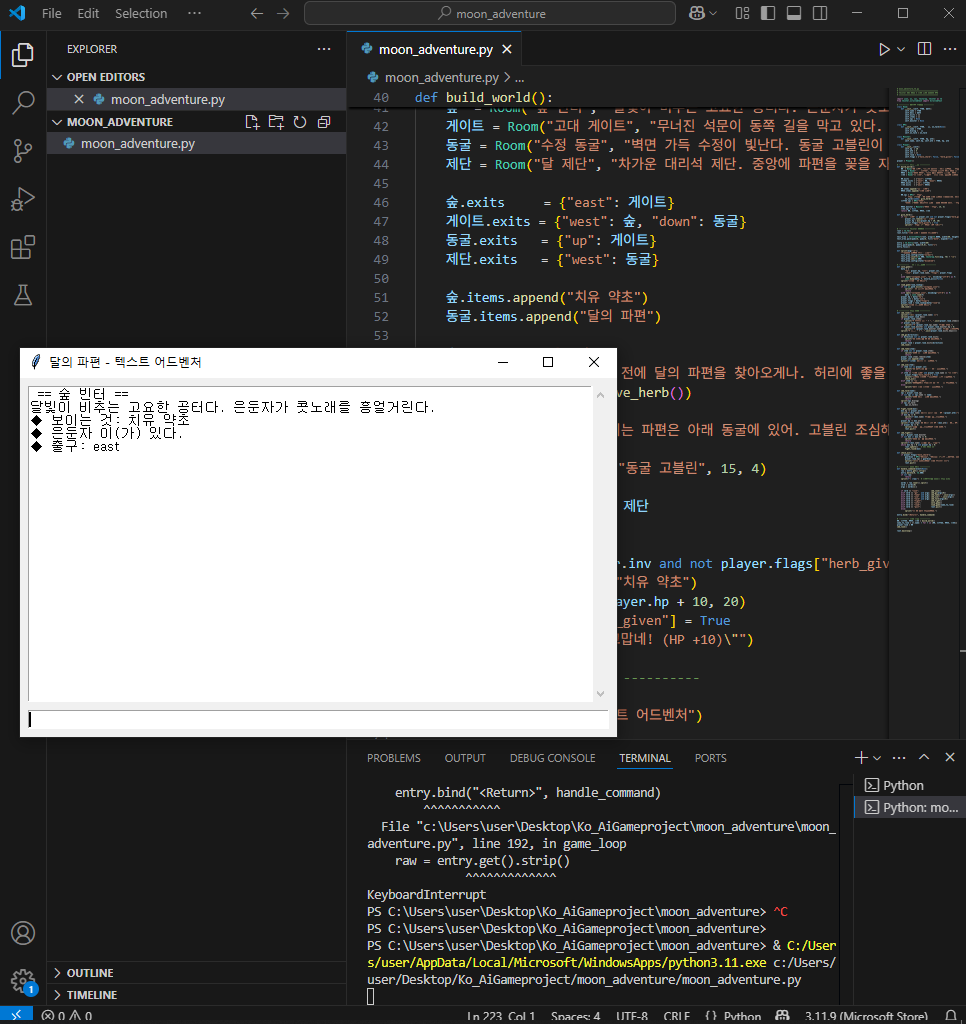Image resolution: width=966 pixels, height=1024 pixels.
Task: Open the remote window indicator
Action: [x=16, y=1016]
